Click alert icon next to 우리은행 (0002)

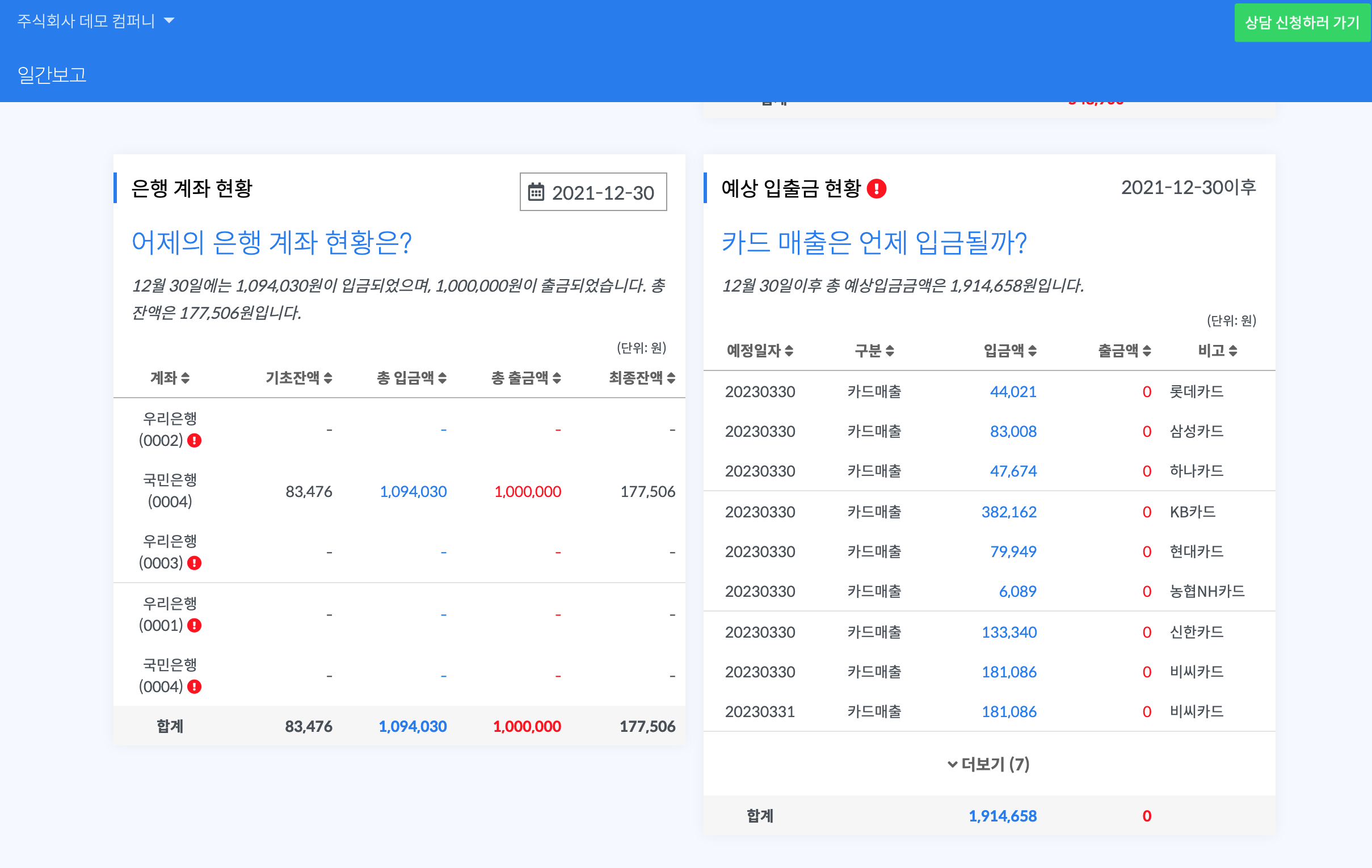[x=194, y=440]
